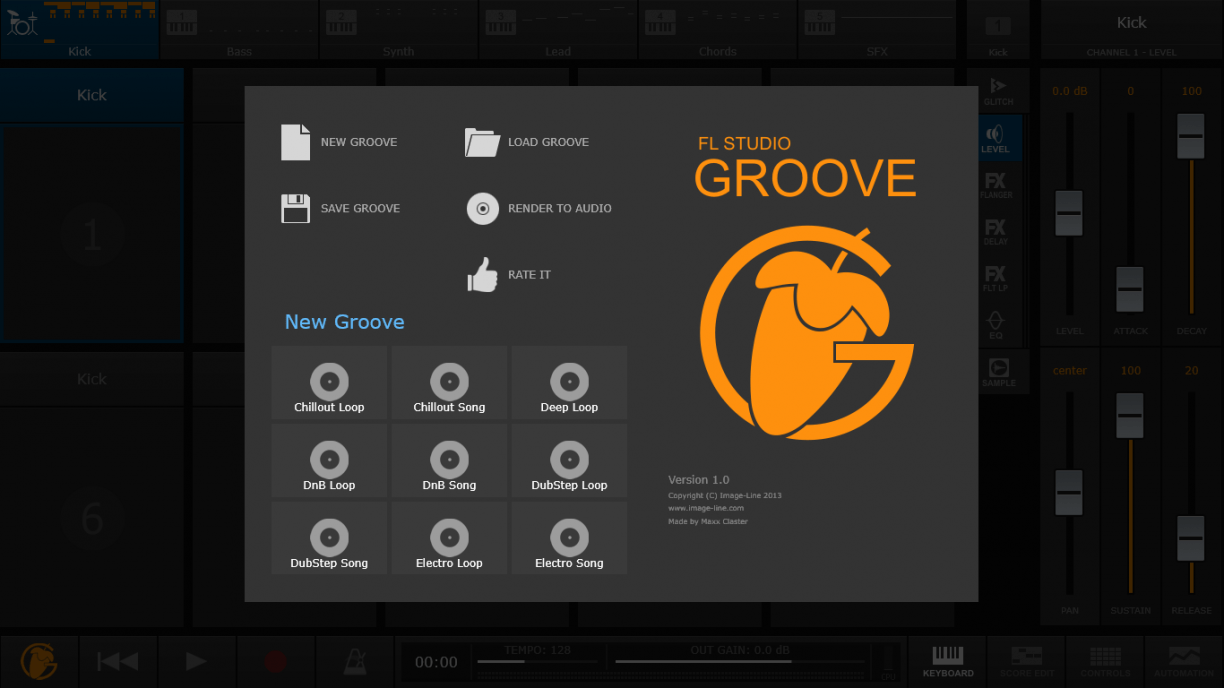The height and width of the screenshot is (688, 1224).
Task: Open the Controls grid view
Action: point(1105,662)
